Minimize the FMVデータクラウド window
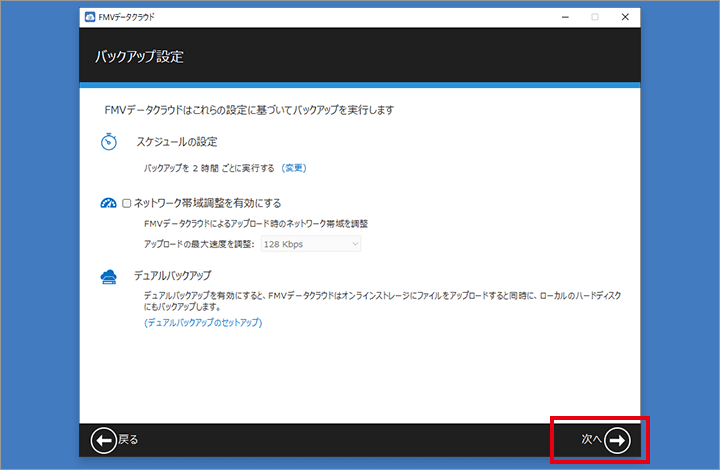720x470 pixels. coord(565,18)
